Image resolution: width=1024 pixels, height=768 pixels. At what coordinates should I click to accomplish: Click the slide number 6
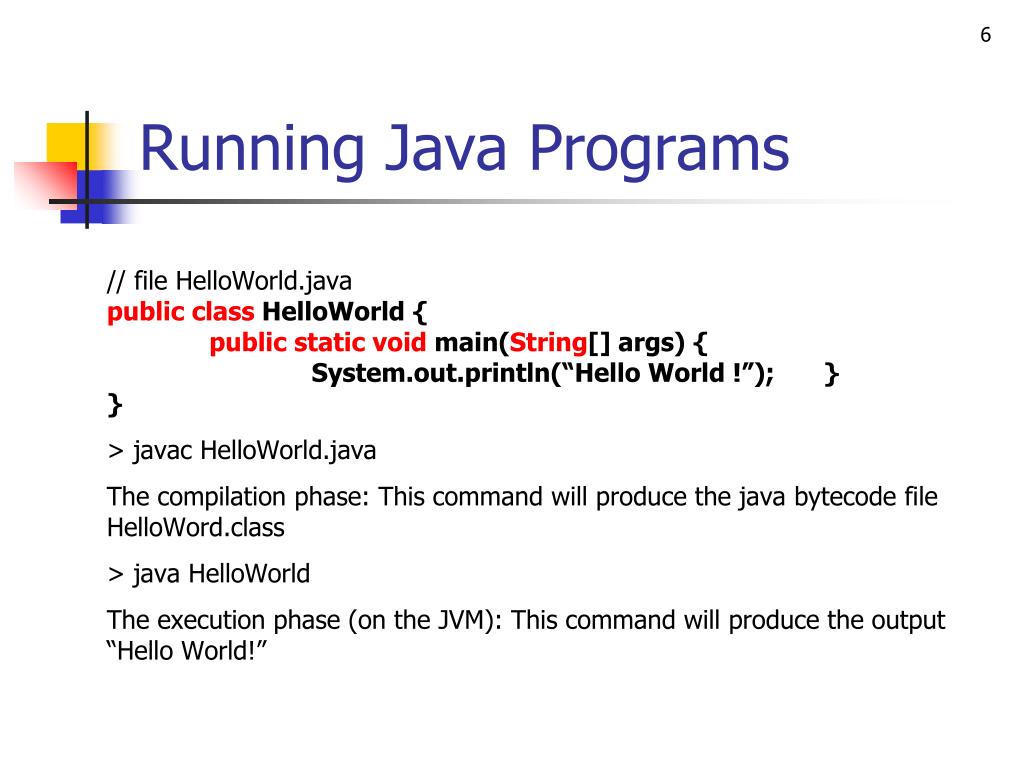(x=985, y=35)
